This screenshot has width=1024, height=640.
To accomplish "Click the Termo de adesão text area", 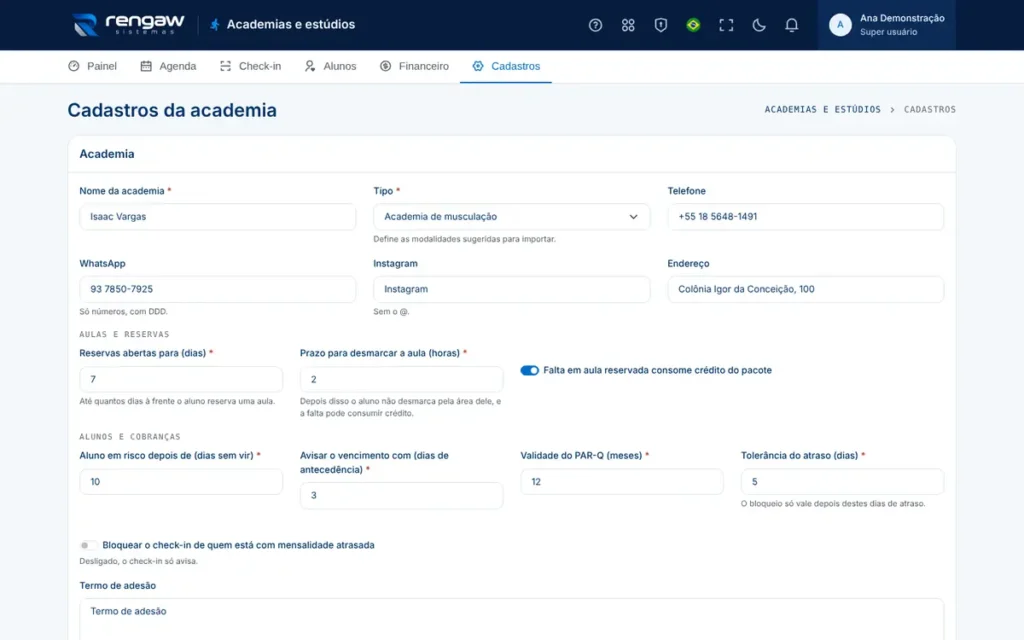I will click(511, 619).
